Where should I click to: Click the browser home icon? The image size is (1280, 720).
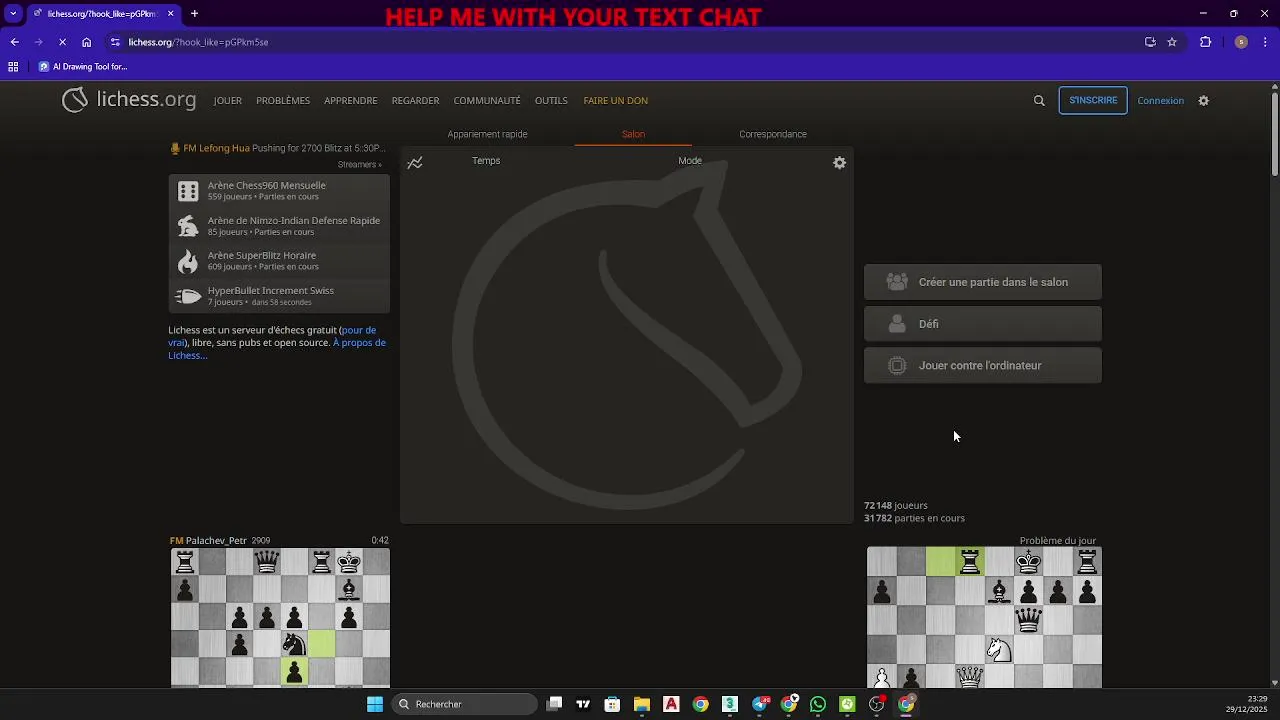87,42
